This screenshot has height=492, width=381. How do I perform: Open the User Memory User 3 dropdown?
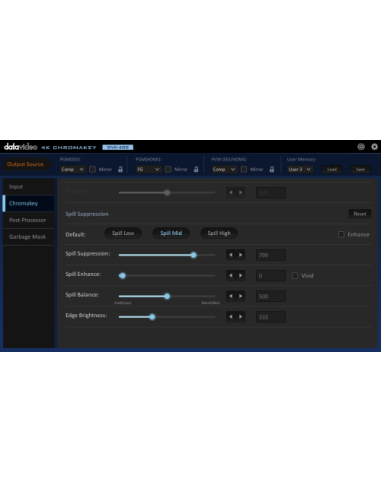tap(300, 169)
